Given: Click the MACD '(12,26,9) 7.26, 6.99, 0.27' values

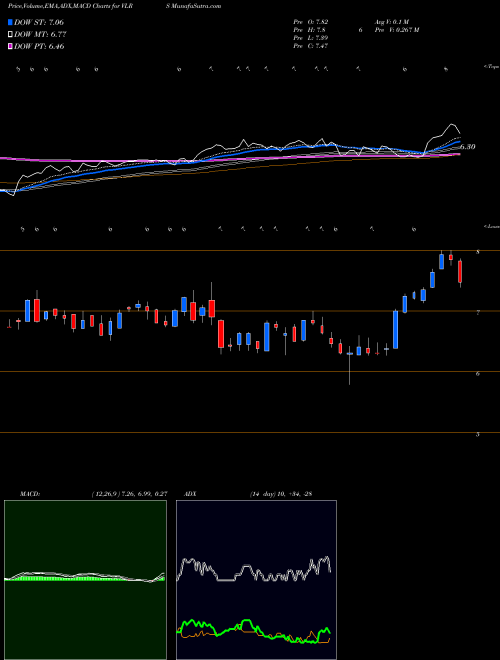Looking at the screenshot, I should 129,494.
